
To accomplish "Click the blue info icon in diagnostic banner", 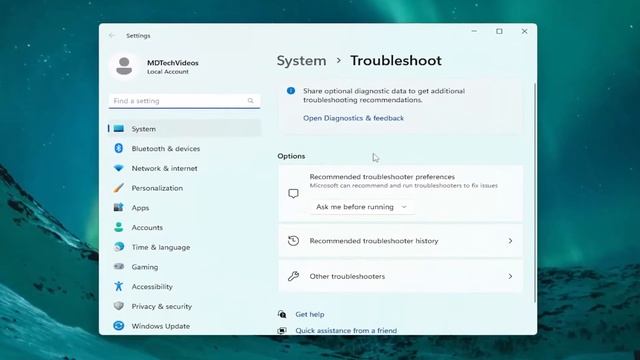I will [291, 91].
